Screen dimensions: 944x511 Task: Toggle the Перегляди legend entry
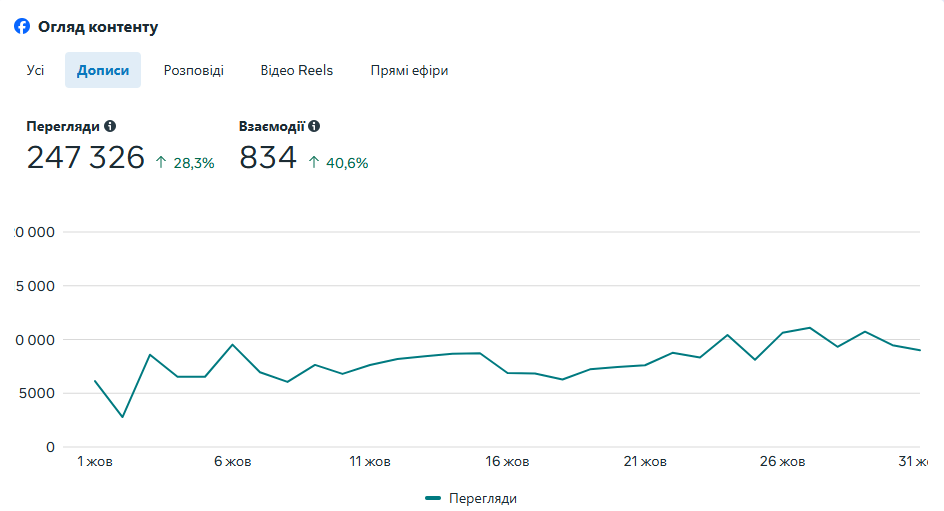coord(471,498)
